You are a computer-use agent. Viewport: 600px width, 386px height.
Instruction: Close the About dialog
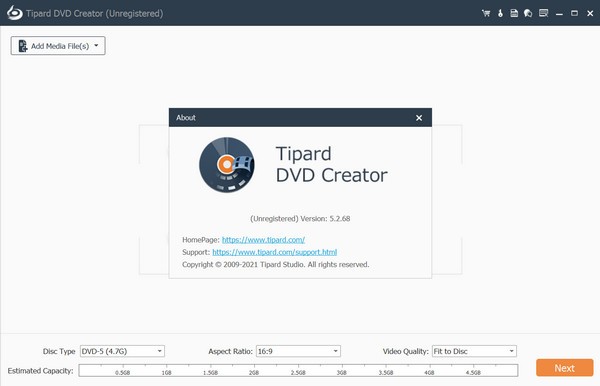point(419,118)
